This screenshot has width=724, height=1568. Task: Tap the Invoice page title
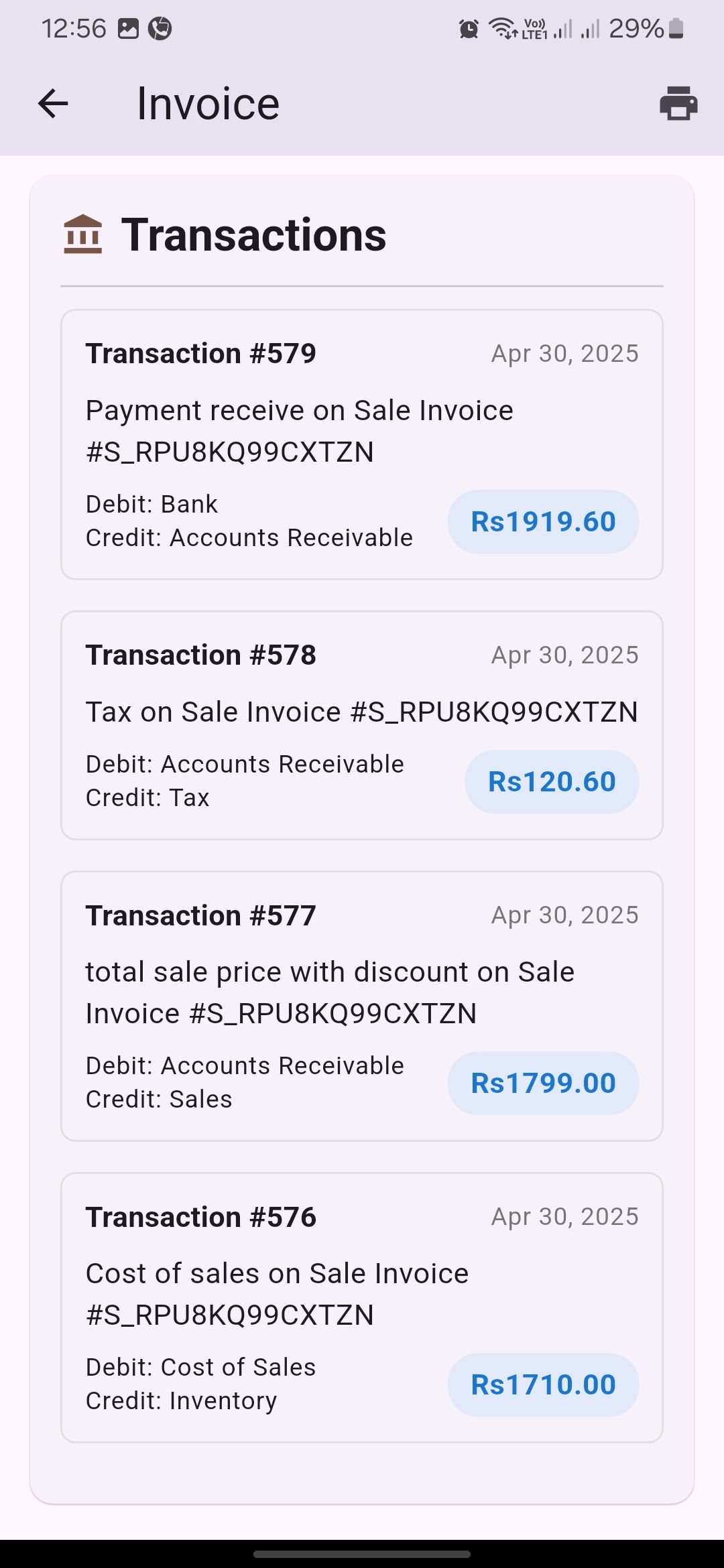coord(208,104)
